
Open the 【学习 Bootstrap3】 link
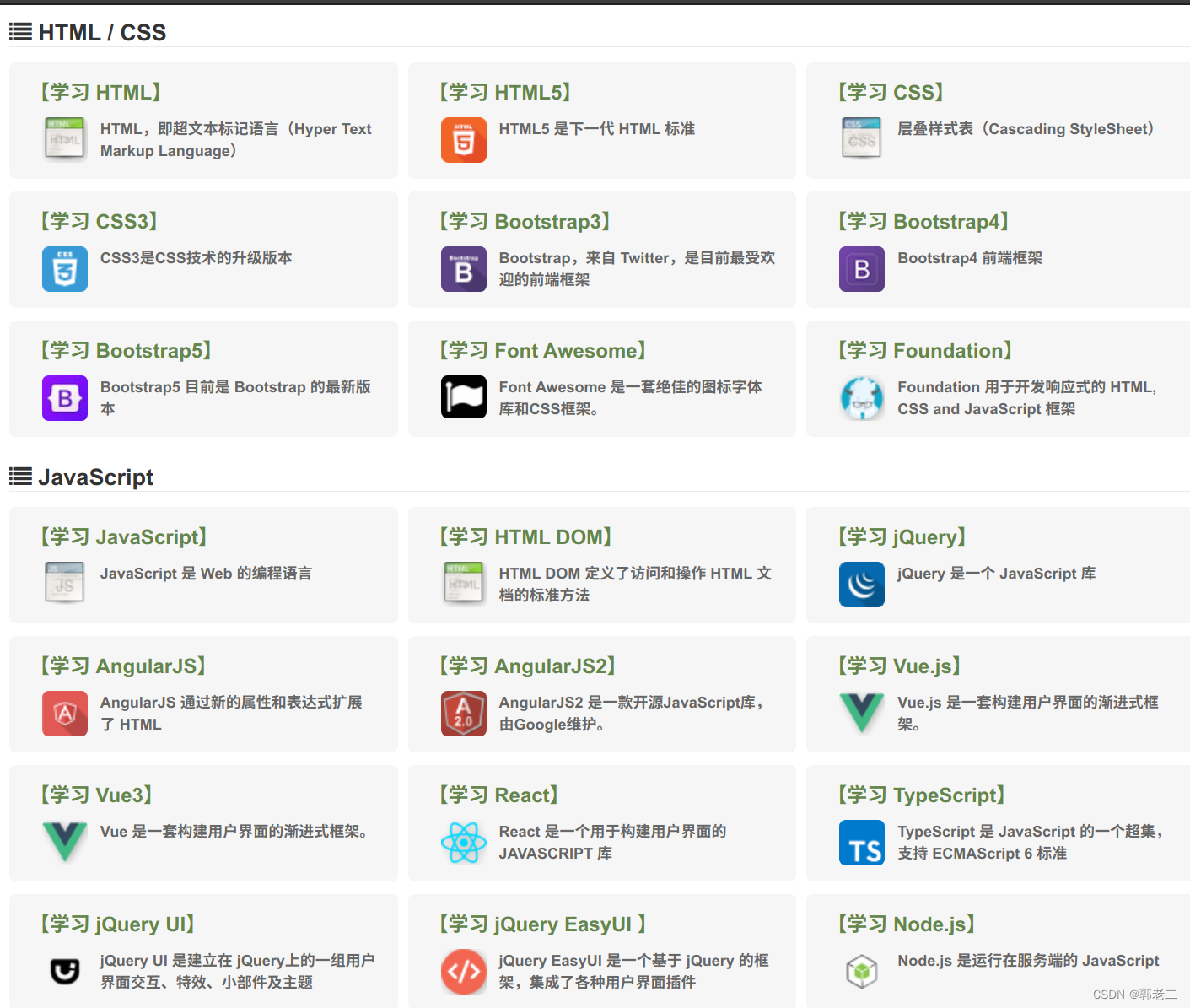tap(524, 221)
